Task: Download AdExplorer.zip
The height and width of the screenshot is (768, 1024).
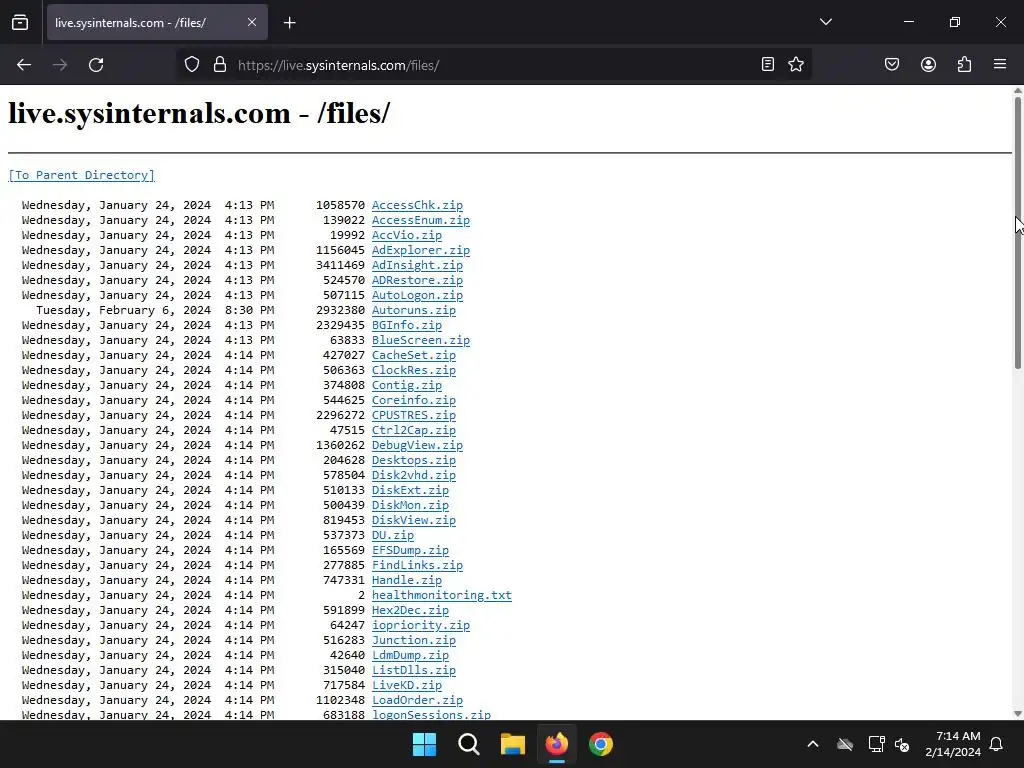Action: pos(421,250)
